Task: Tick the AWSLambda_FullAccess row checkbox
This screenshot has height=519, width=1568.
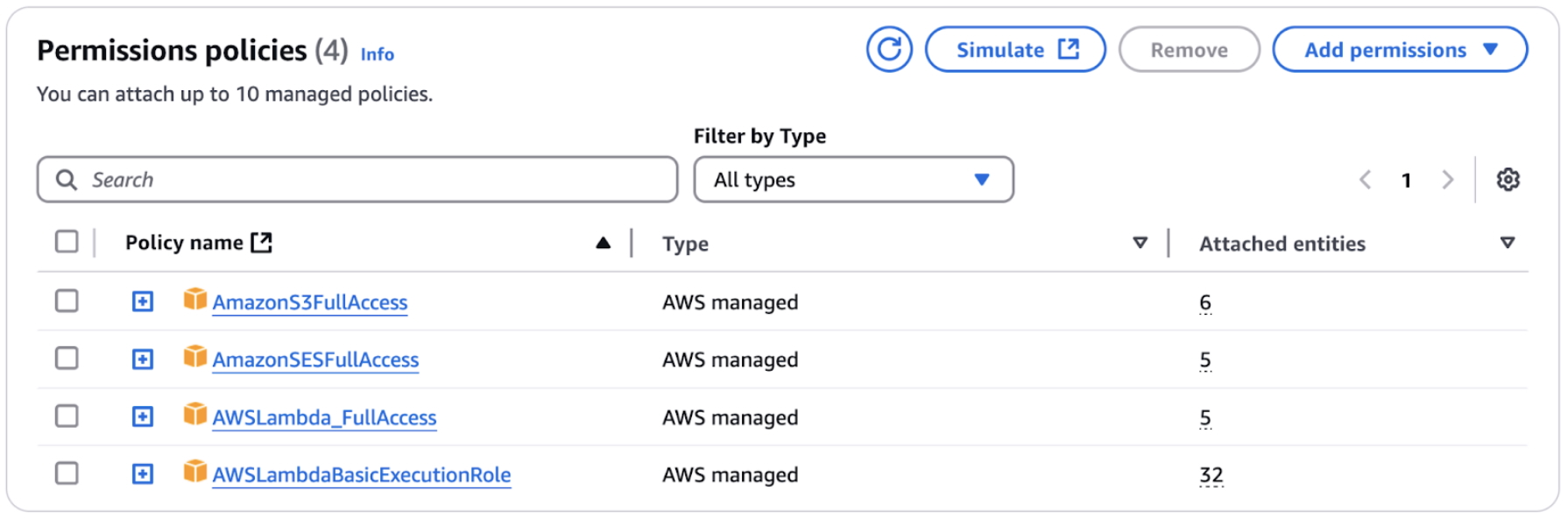Action: pos(67,416)
